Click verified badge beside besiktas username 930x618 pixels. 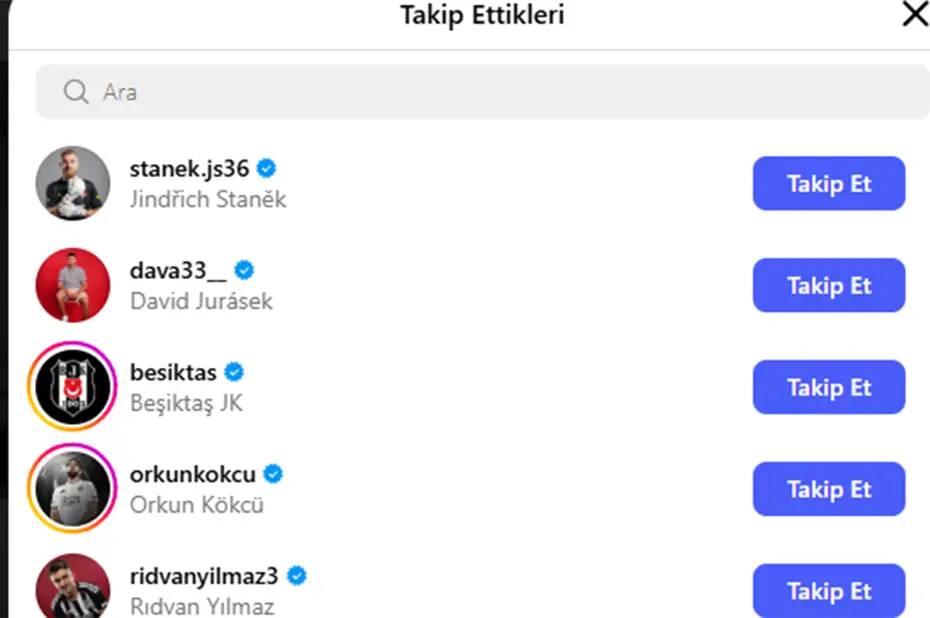click(x=234, y=372)
